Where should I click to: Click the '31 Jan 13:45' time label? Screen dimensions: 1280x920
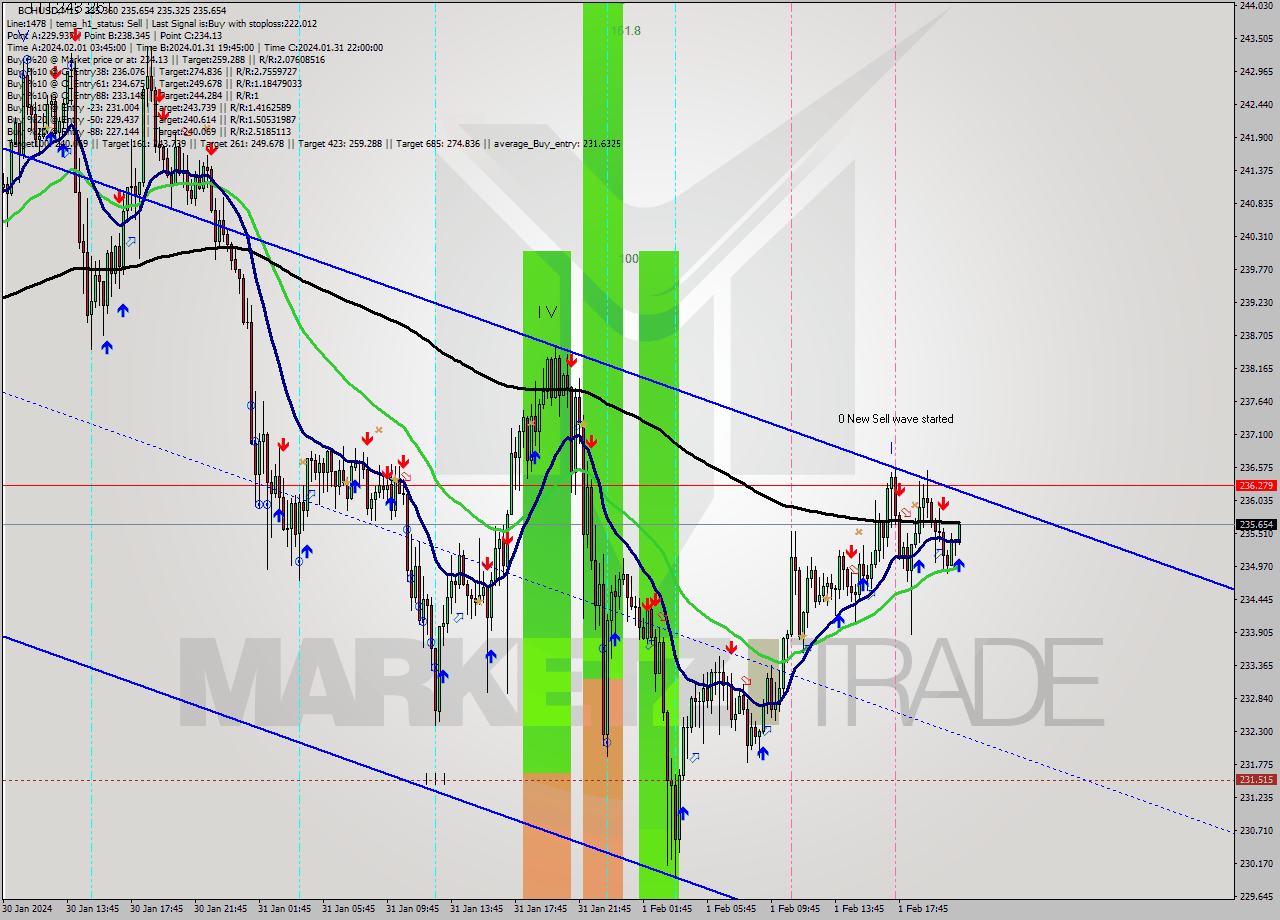[479, 910]
